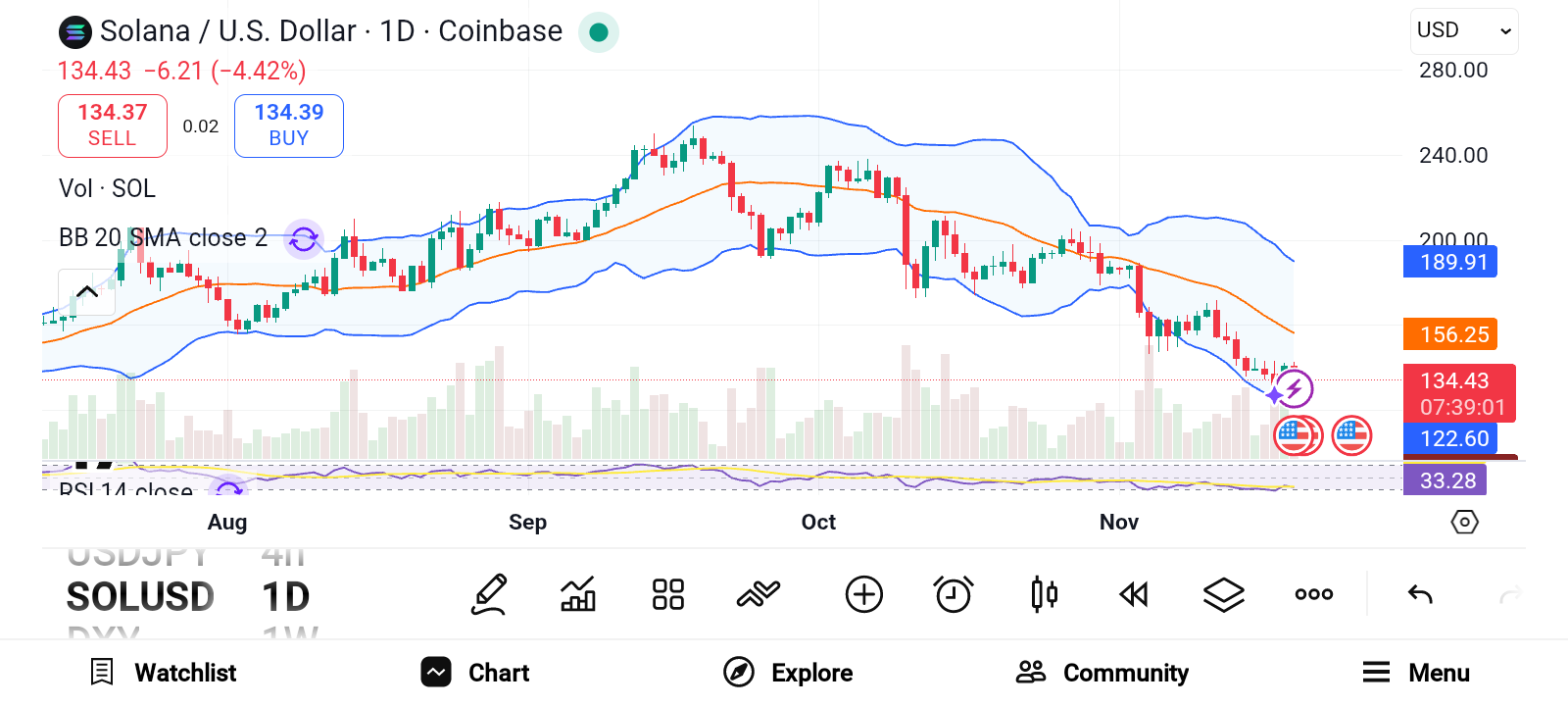Open the candlestick chart type icon
The width and height of the screenshot is (1568, 706).
point(1044,594)
